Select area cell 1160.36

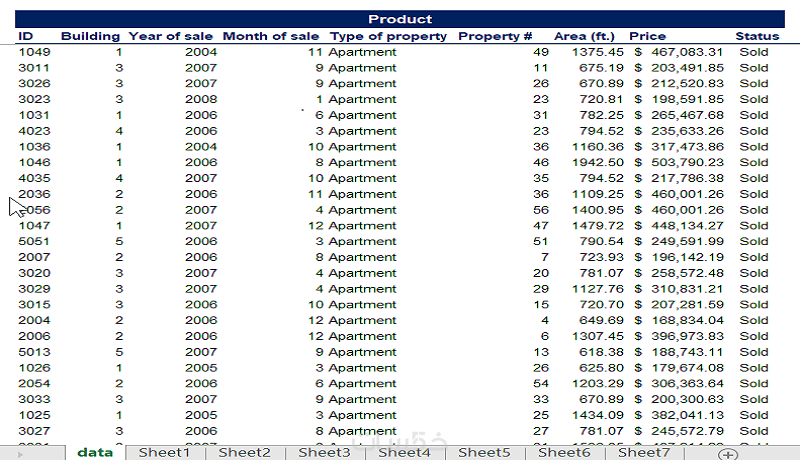[x=597, y=147]
